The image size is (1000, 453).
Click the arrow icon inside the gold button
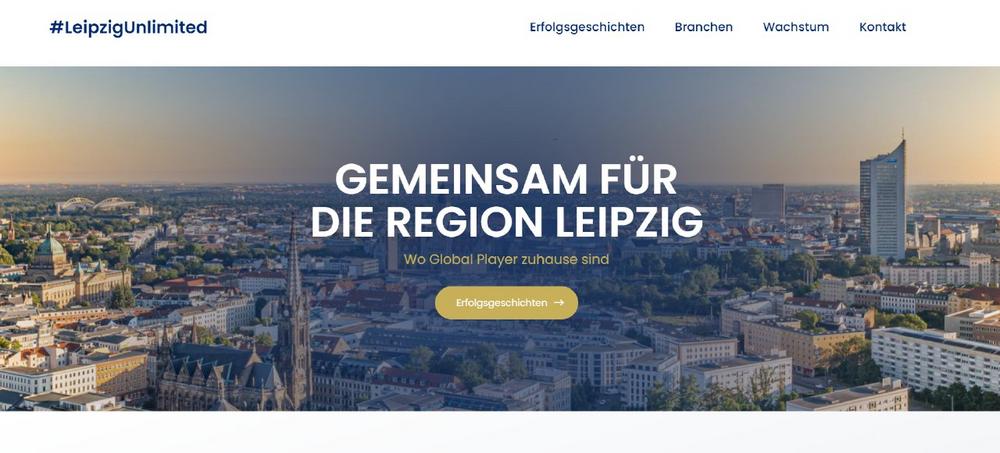(x=559, y=302)
